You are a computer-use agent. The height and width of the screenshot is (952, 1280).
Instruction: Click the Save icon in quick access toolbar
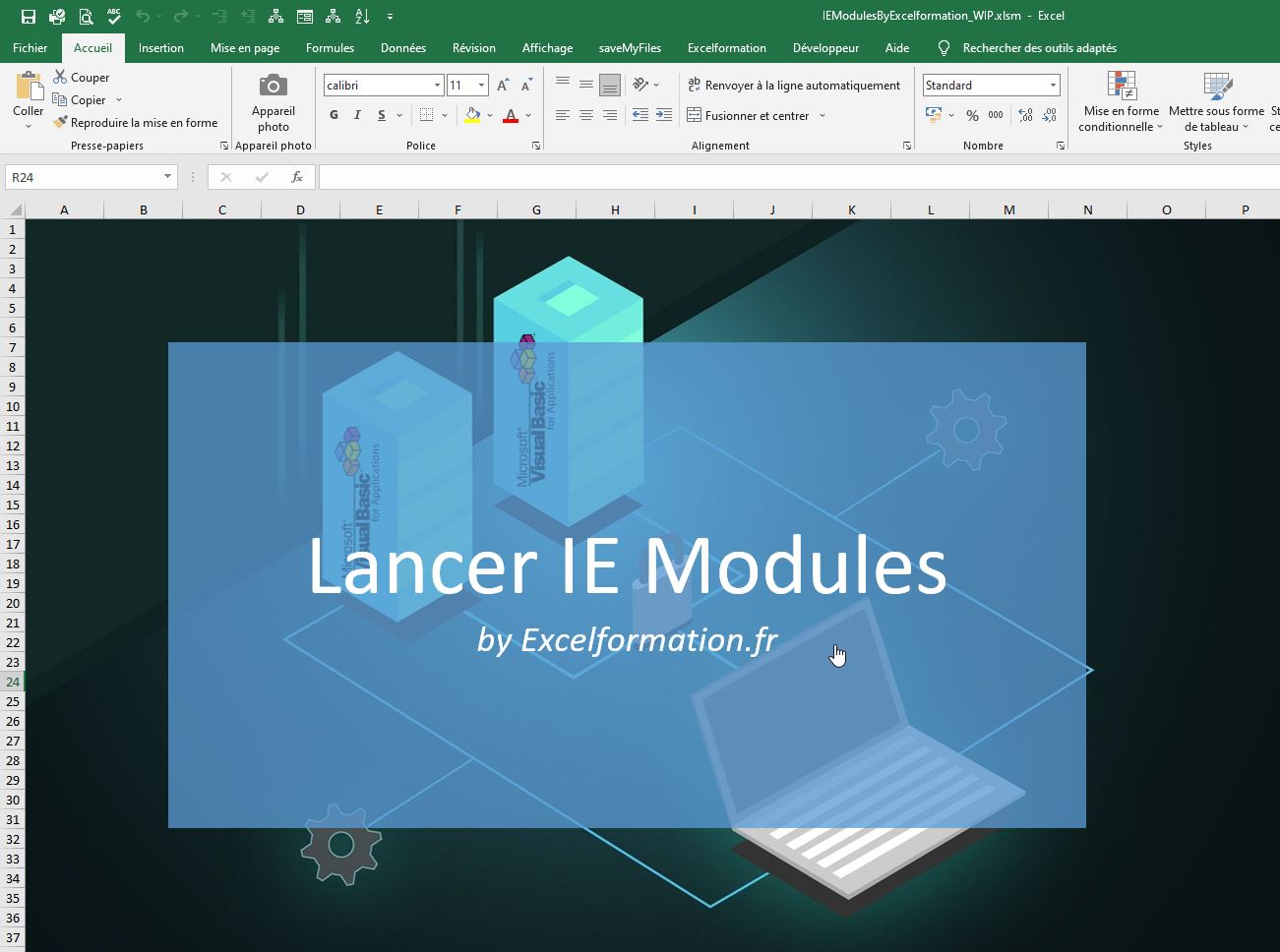(x=28, y=16)
